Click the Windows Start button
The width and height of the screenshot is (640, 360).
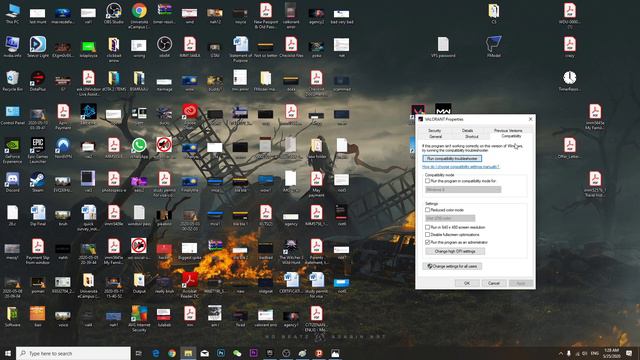coord(7,353)
